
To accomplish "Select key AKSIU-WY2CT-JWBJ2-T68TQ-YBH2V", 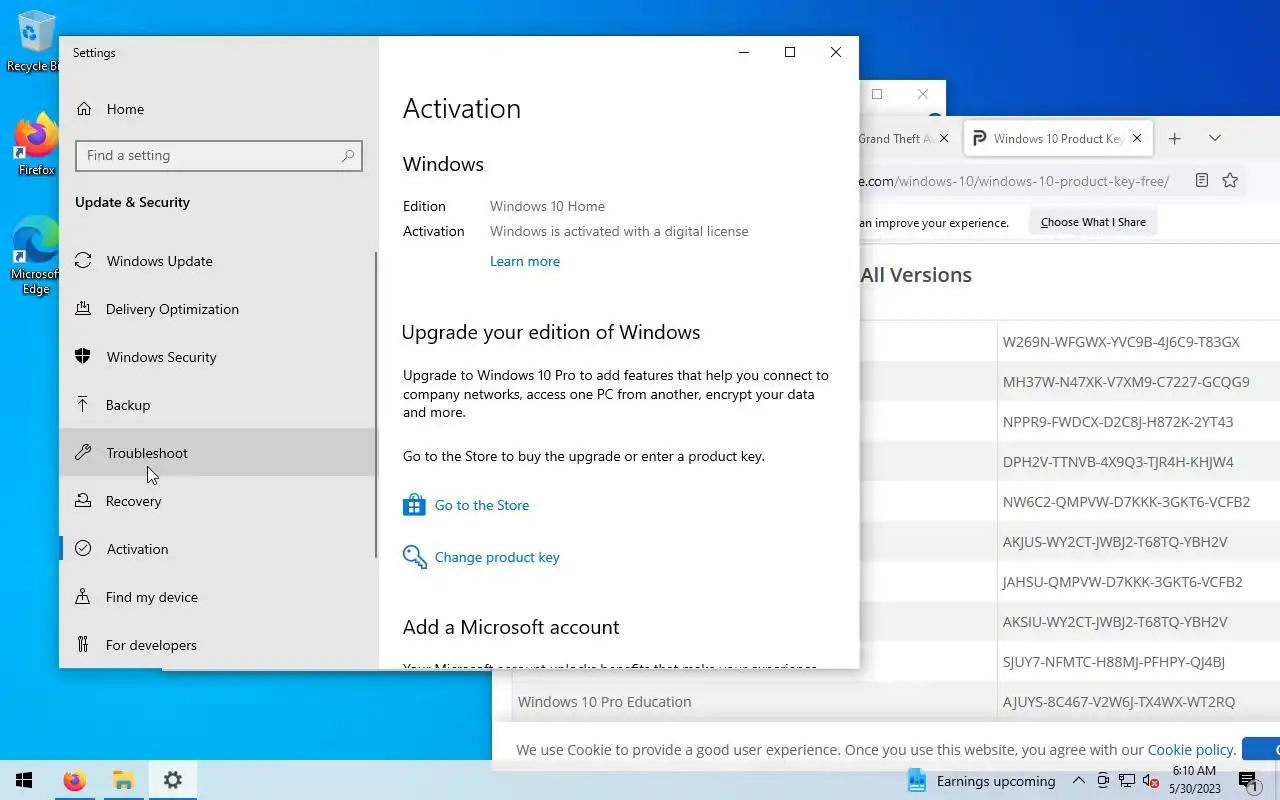I will point(1115,622).
